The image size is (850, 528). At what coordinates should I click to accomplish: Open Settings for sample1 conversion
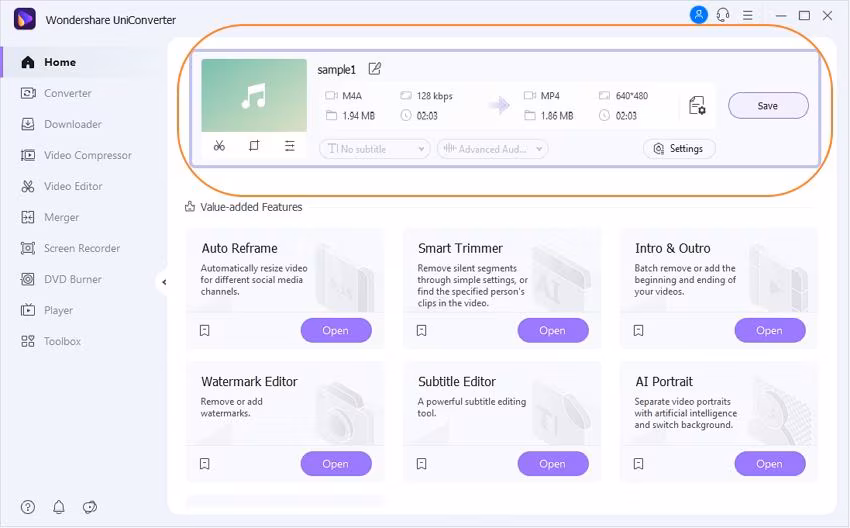(x=679, y=149)
